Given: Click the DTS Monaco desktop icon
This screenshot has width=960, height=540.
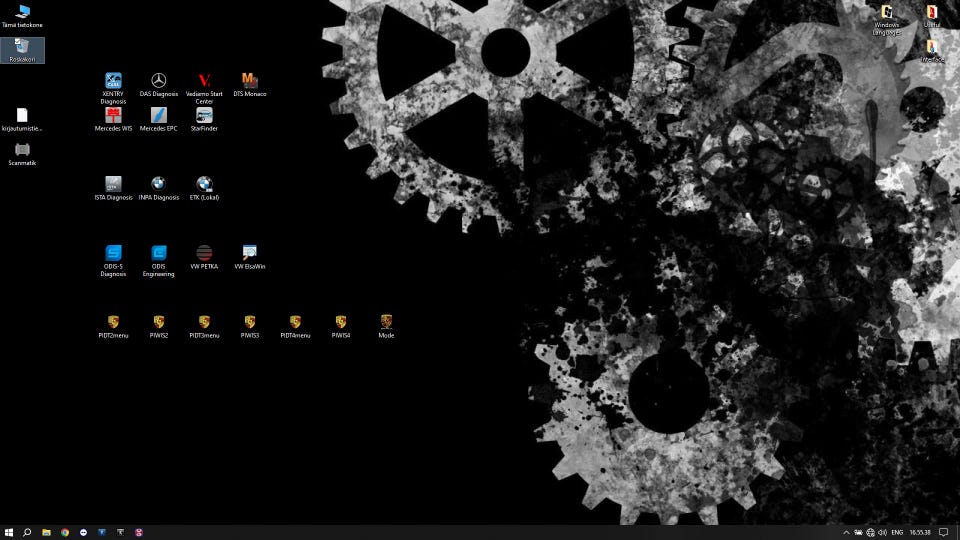Looking at the screenshot, I should point(249,84).
